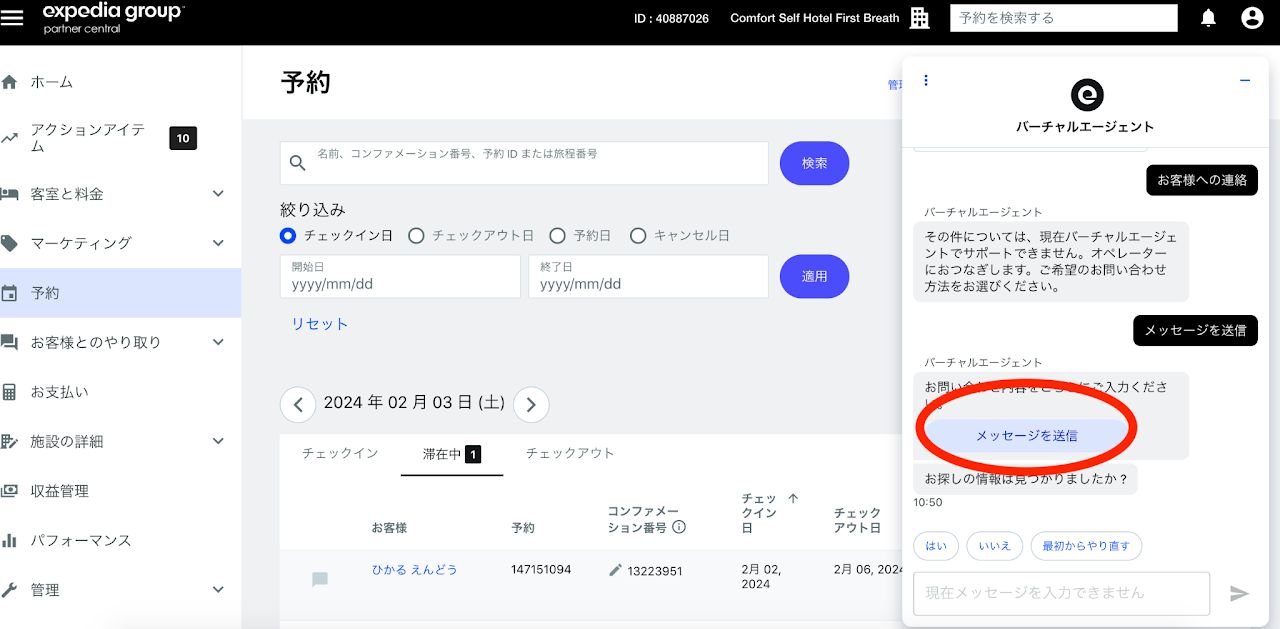Image resolution: width=1280 pixels, height=629 pixels.
Task: Minimize the virtual agent chat panel
Action: point(1245,80)
